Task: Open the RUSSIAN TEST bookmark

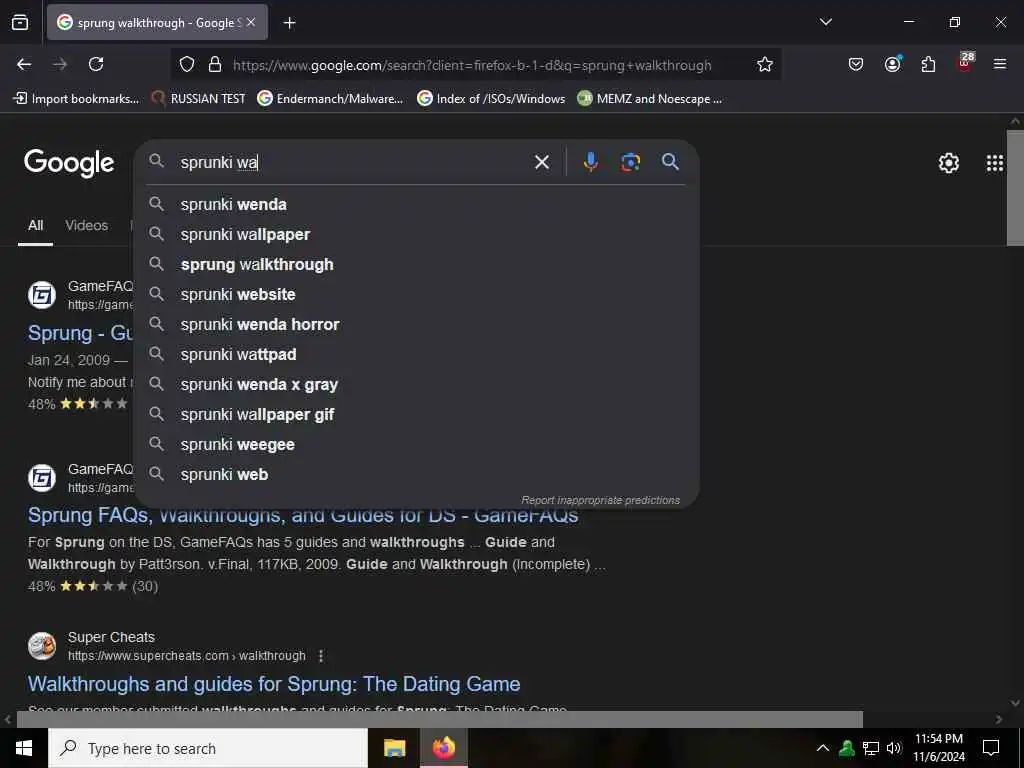Action: pyautogui.click(x=199, y=99)
